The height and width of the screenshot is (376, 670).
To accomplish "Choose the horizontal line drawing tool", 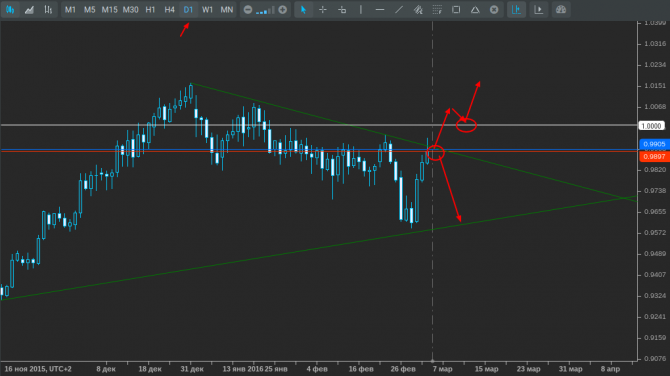I will [x=379, y=9].
